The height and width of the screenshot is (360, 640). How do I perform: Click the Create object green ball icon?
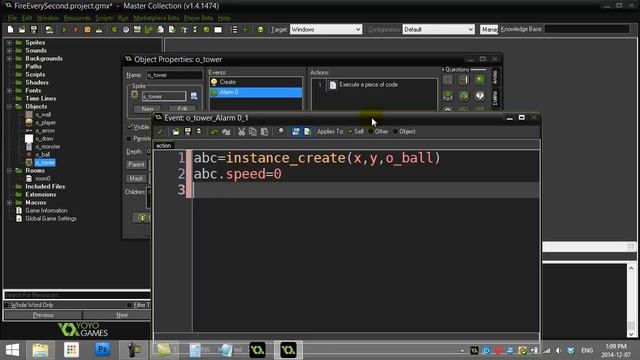pyautogui.click(x=207, y=29)
